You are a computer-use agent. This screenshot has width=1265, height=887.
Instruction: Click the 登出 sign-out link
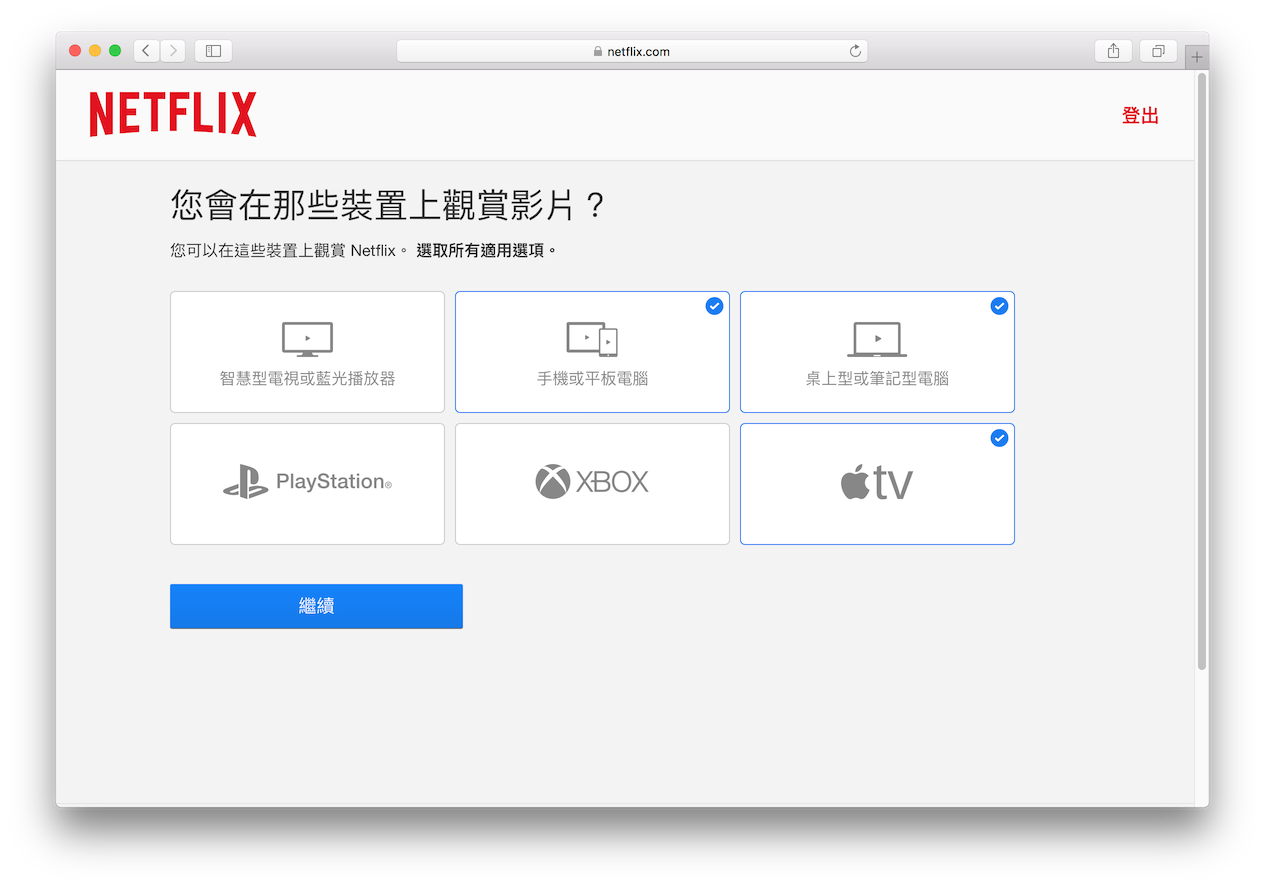point(1140,116)
